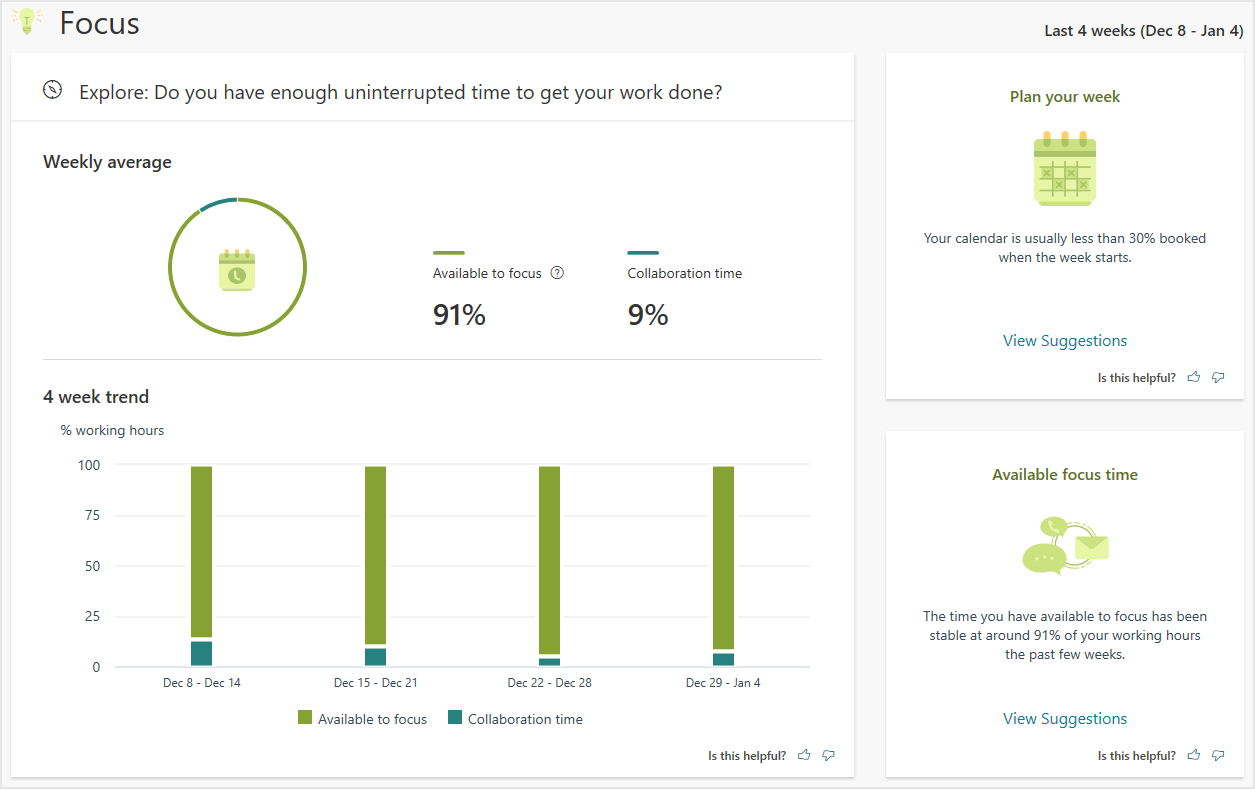This screenshot has height=790, width=1255.
Task: Click the Focus lightbulb icon
Action: pos(27,21)
